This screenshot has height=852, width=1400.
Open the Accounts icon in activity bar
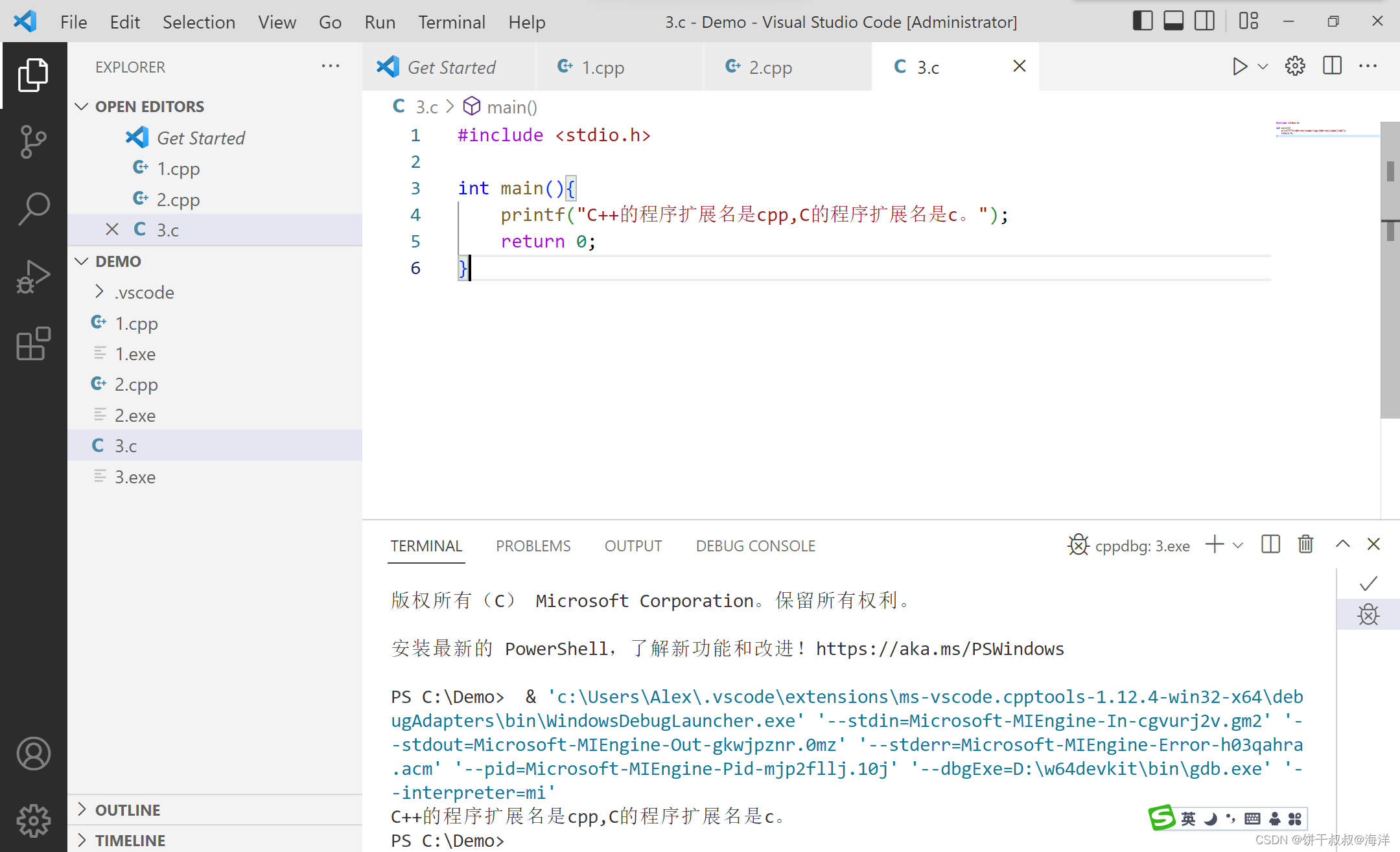pos(33,754)
